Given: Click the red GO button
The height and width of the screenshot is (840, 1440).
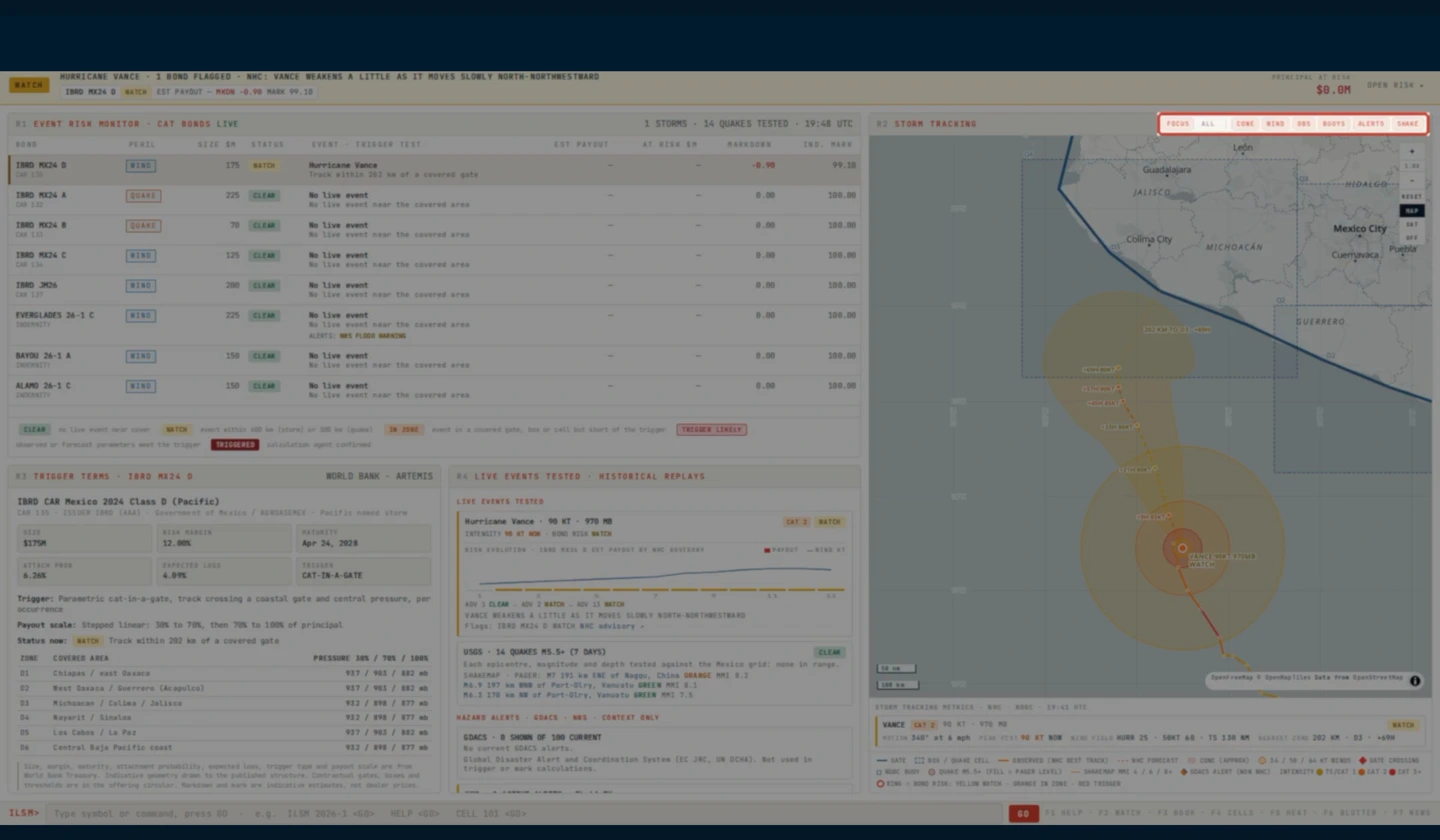Looking at the screenshot, I should (x=1023, y=814).
